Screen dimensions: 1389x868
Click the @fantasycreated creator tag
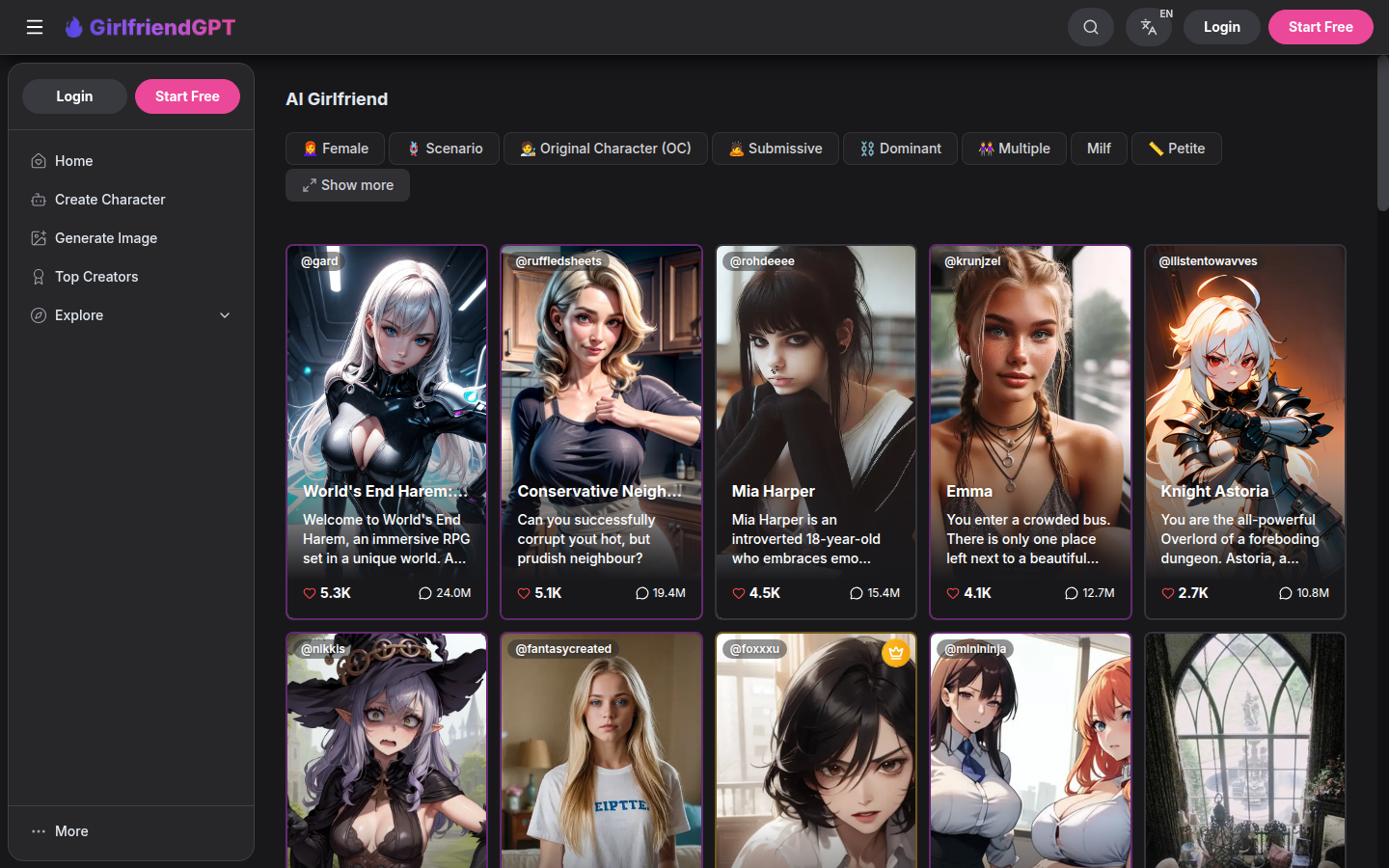563,649
